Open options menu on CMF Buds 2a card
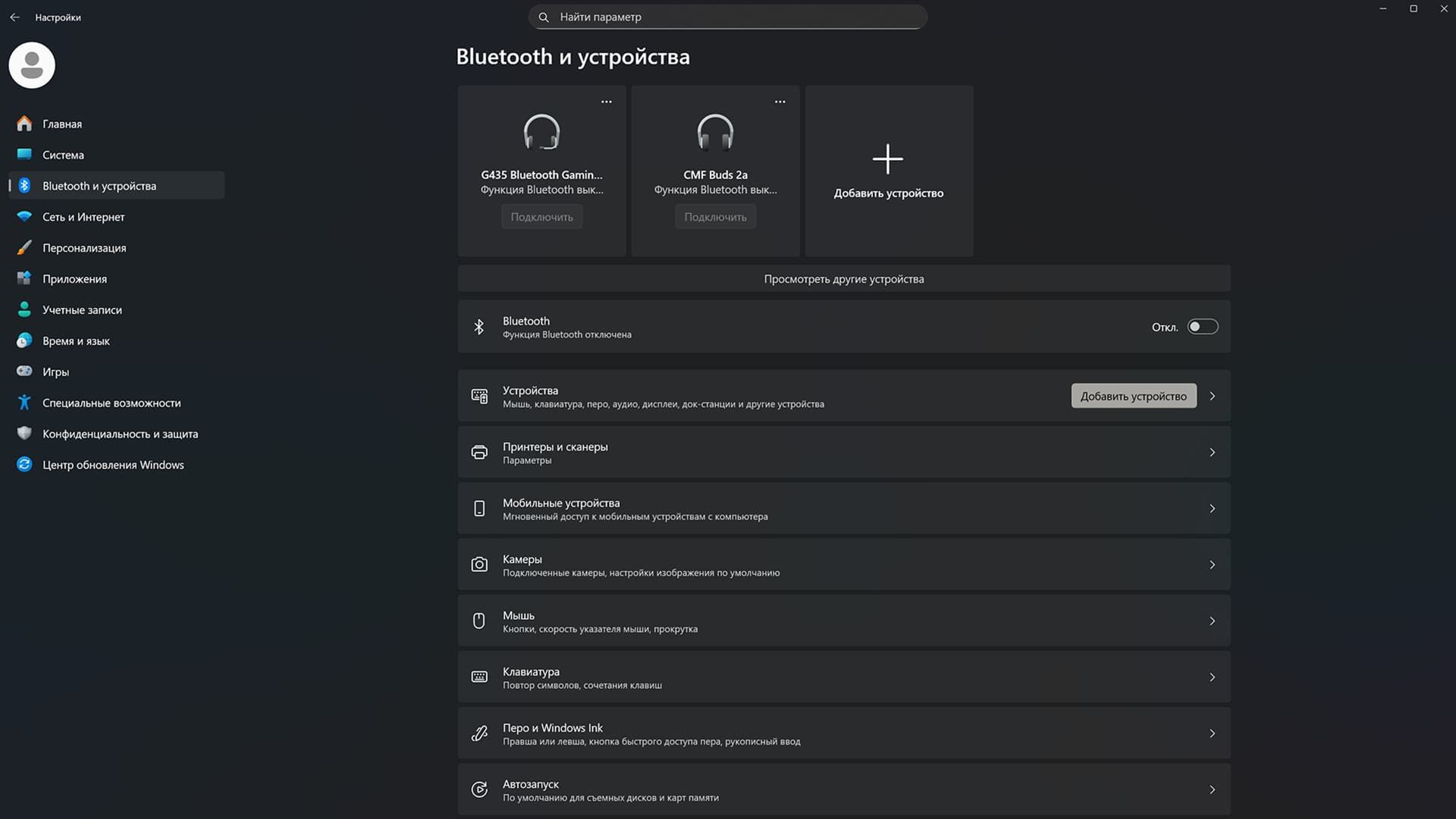Image resolution: width=1456 pixels, height=819 pixels. 780,101
